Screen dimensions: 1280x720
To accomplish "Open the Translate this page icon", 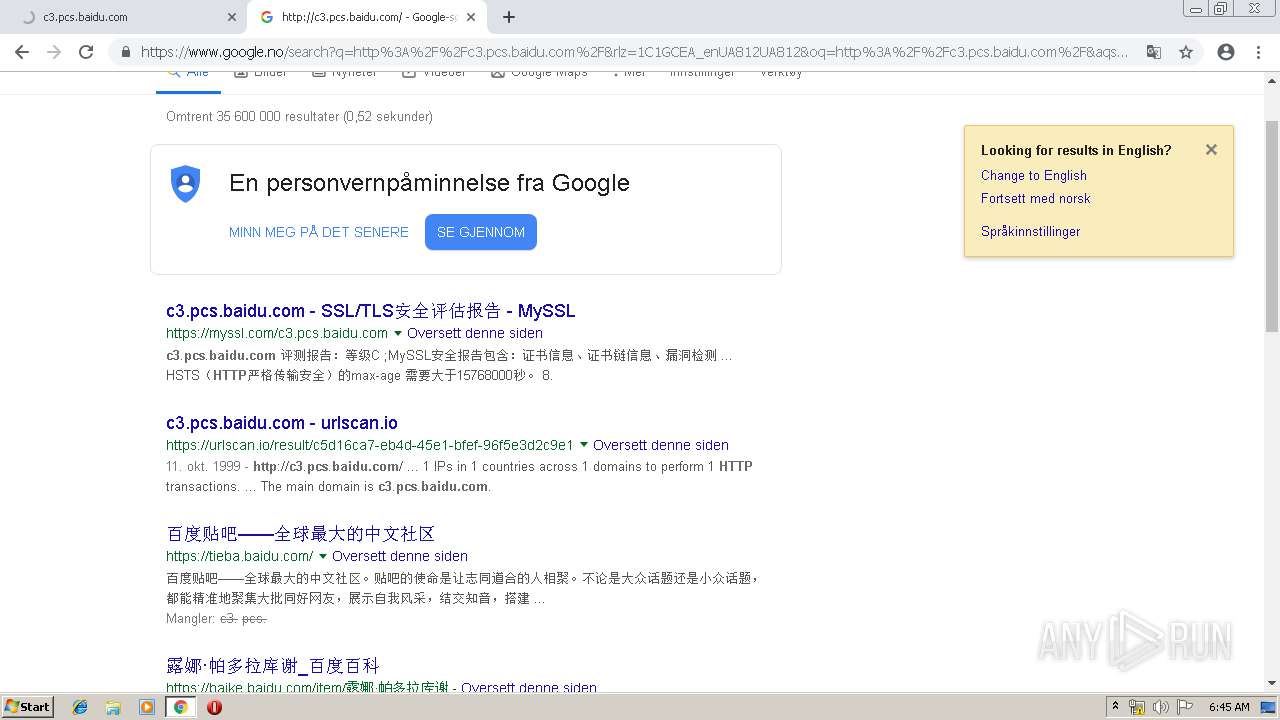I will [1154, 52].
